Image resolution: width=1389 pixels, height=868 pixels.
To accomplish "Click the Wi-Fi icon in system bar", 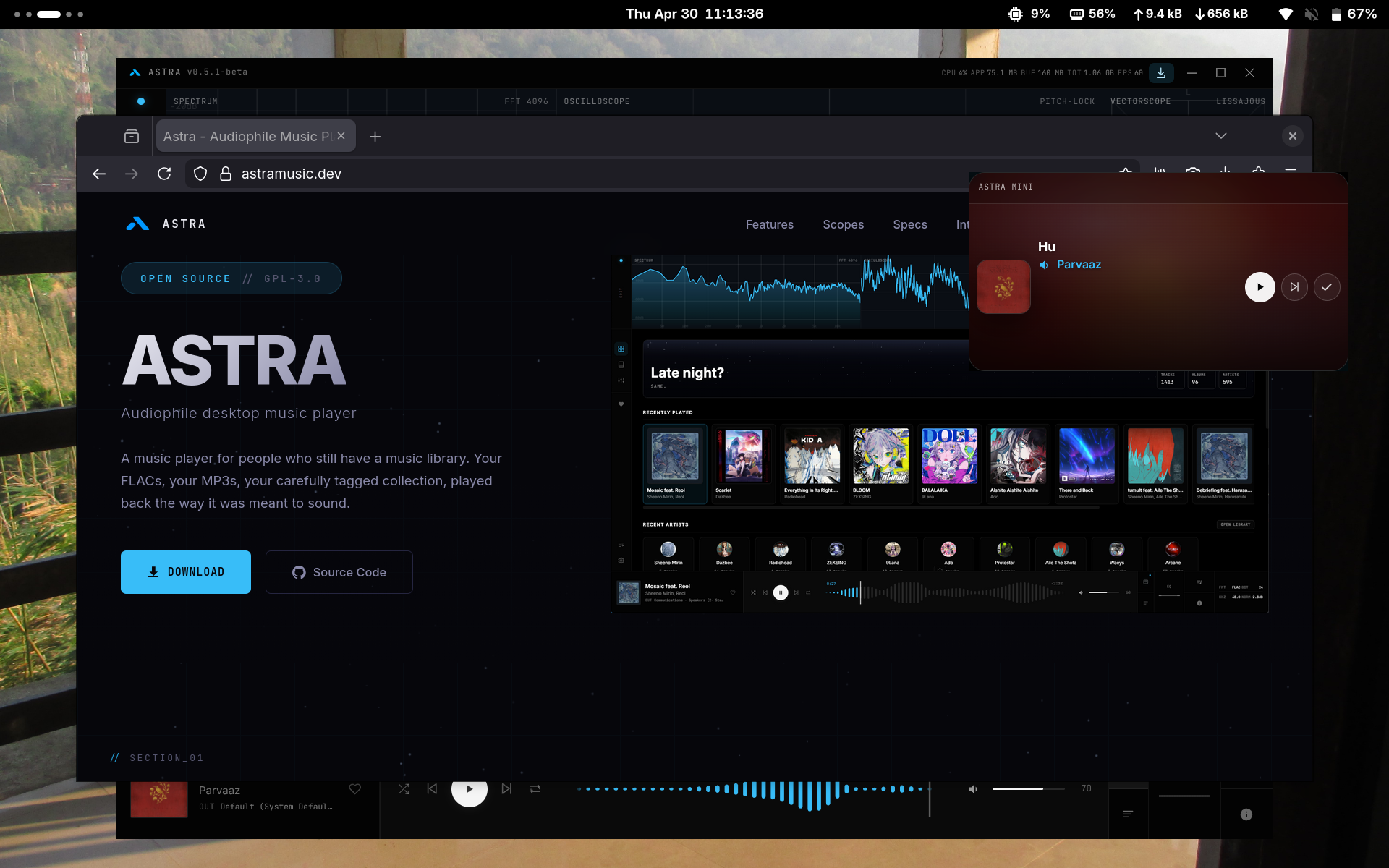I will click(1286, 14).
